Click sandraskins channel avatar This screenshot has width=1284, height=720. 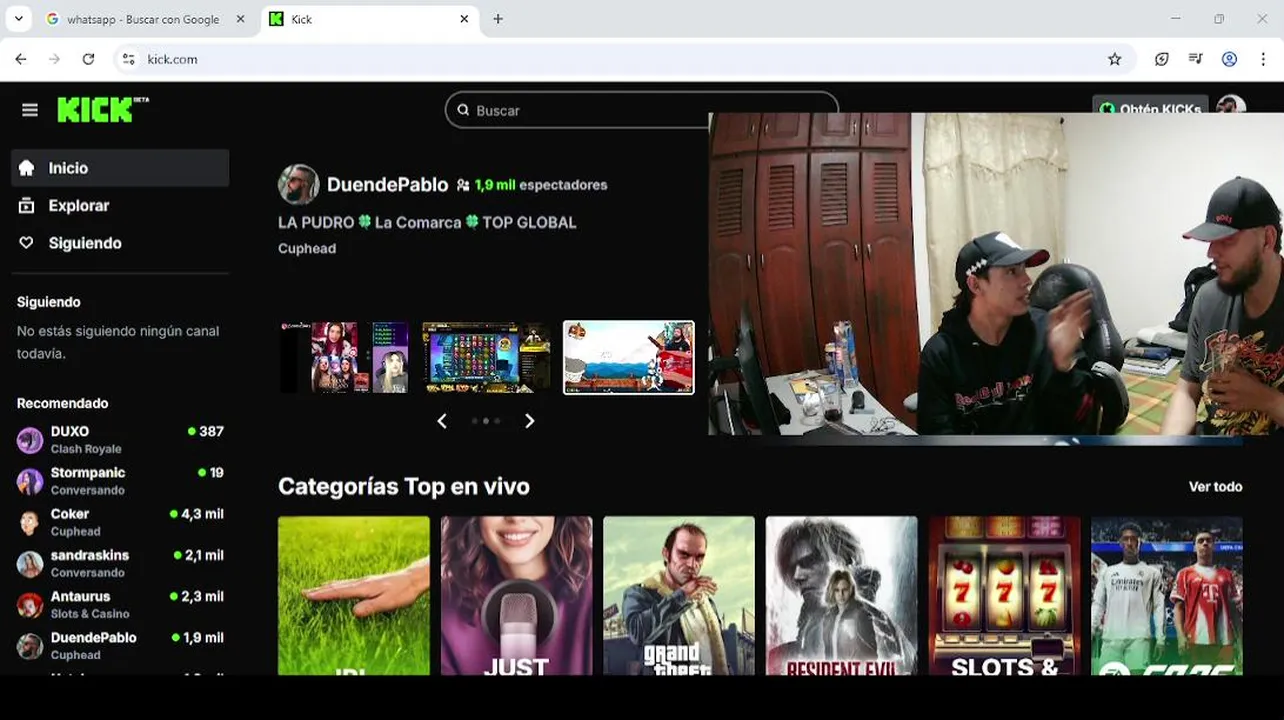pyautogui.click(x=30, y=564)
